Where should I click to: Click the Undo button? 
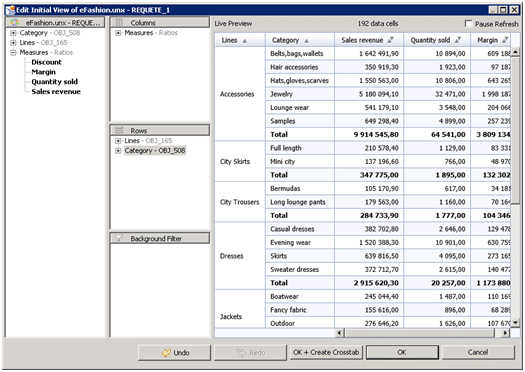coord(174,353)
